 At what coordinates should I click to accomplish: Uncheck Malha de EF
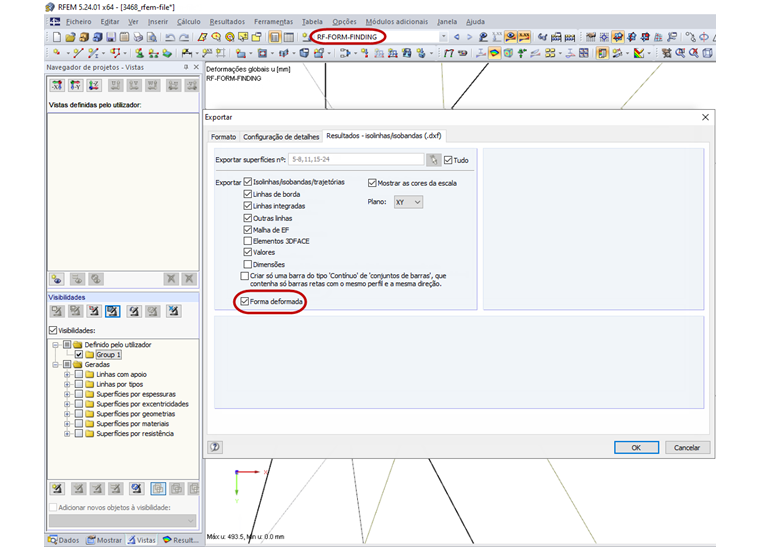[248, 230]
